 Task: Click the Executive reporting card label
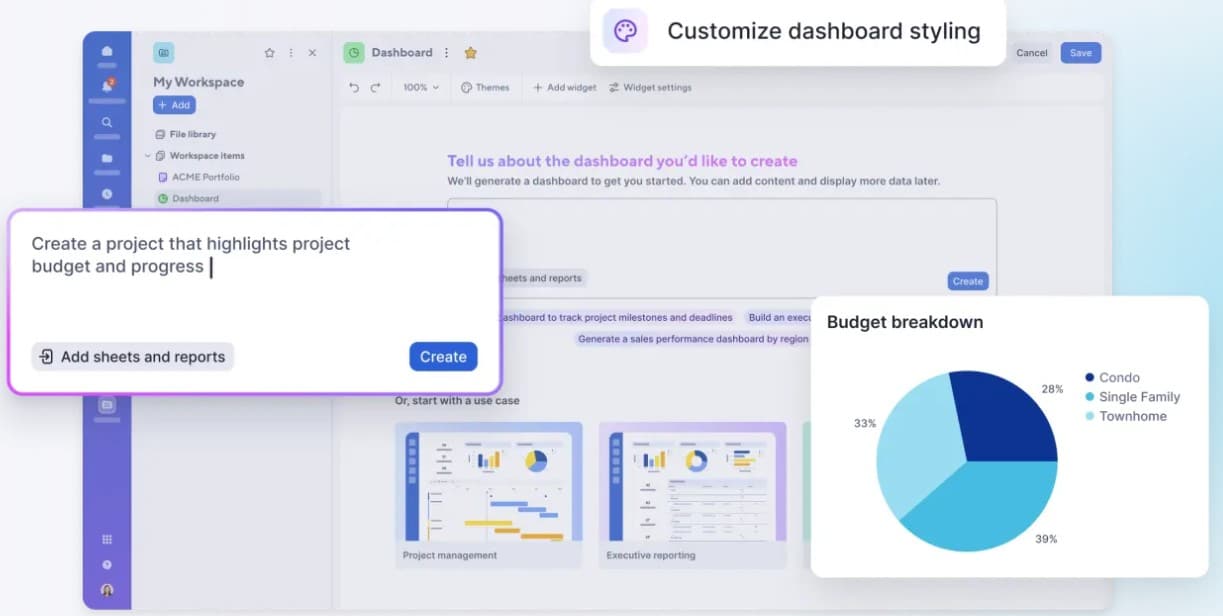tap(651, 555)
